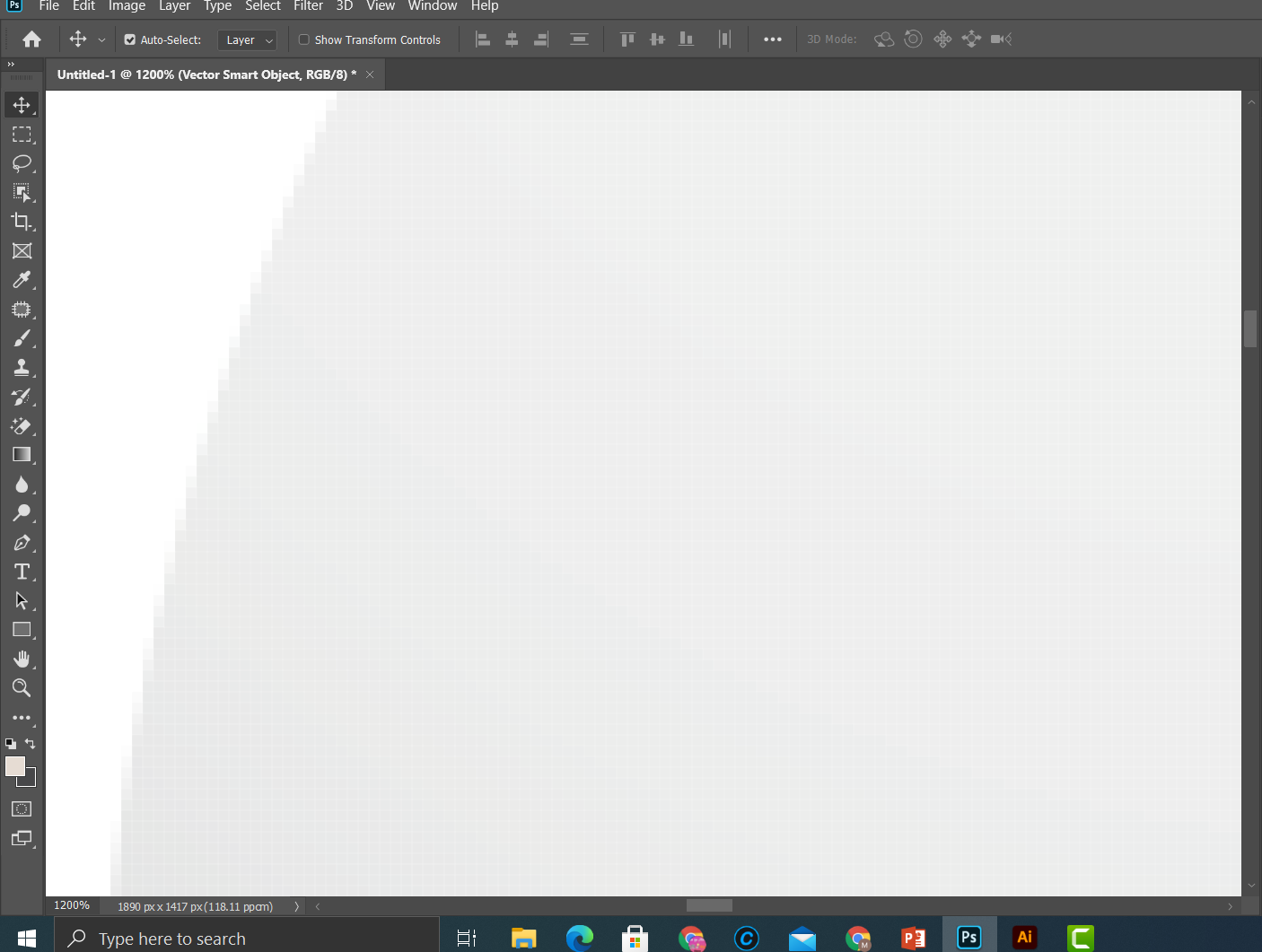This screenshot has width=1262, height=952.
Task: Distribute layers horizontally
Action: (724, 39)
